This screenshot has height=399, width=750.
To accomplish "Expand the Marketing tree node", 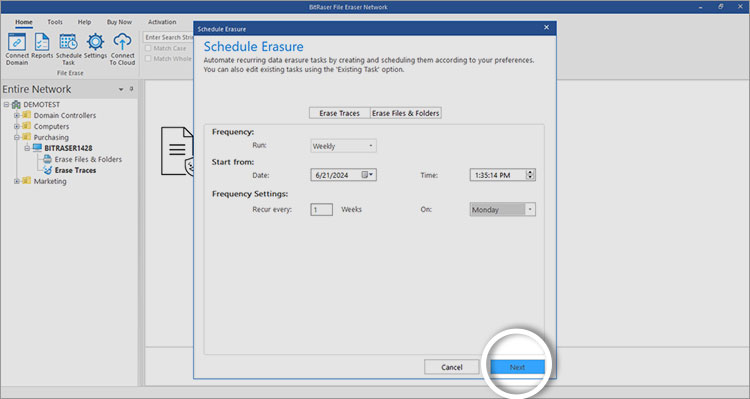I will (x=17, y=181).
